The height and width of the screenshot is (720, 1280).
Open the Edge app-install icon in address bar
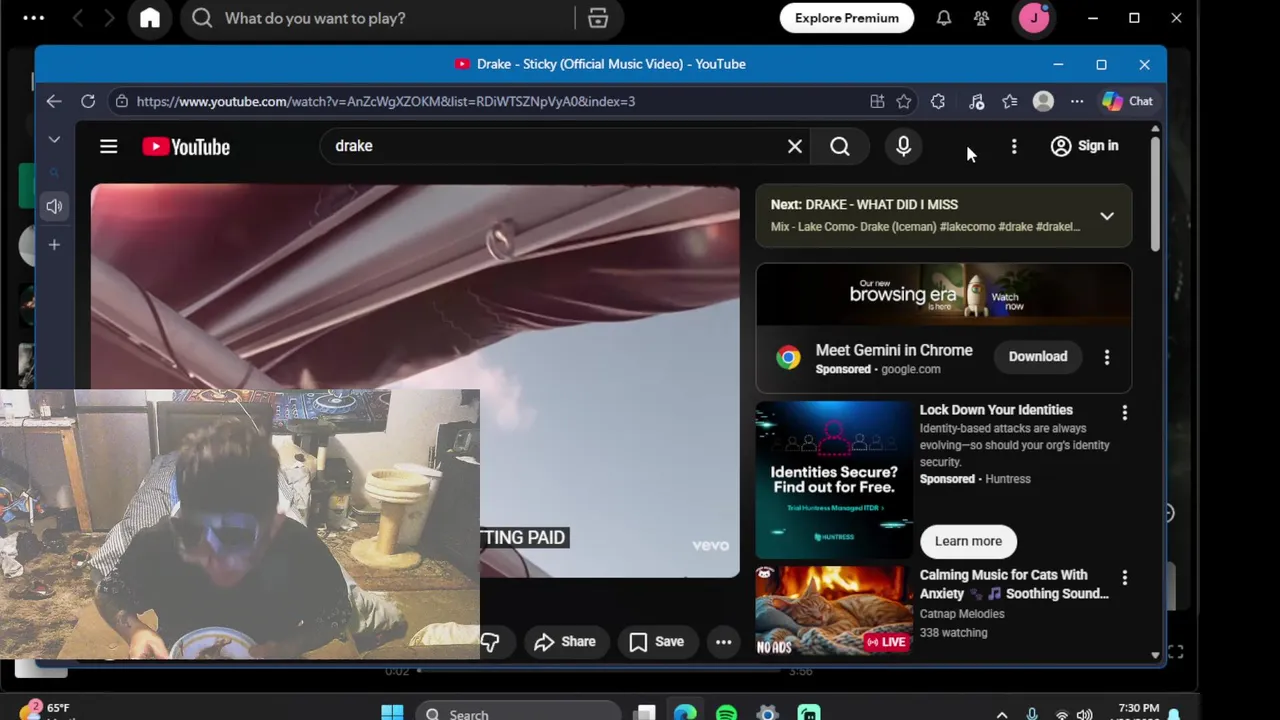pyautogui.click(x=877, y=101)
